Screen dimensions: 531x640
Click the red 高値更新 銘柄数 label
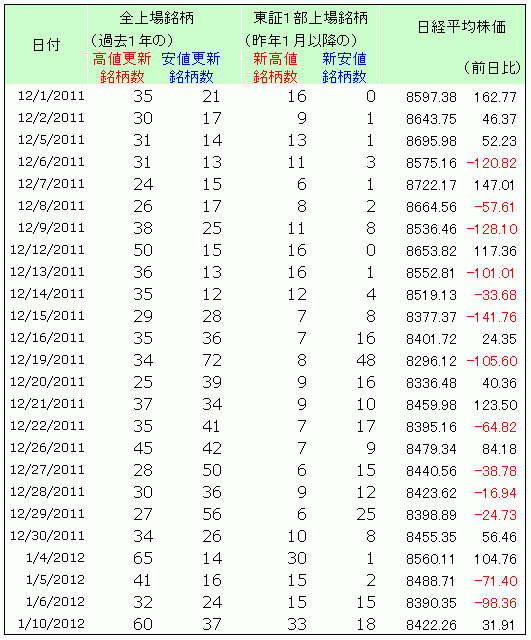[x=122, y=67]
